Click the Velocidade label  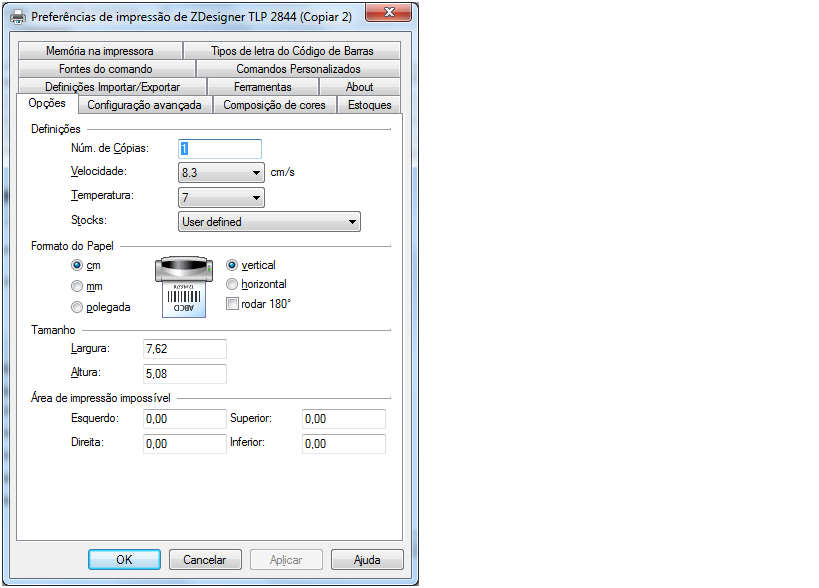tap(99, 171)
